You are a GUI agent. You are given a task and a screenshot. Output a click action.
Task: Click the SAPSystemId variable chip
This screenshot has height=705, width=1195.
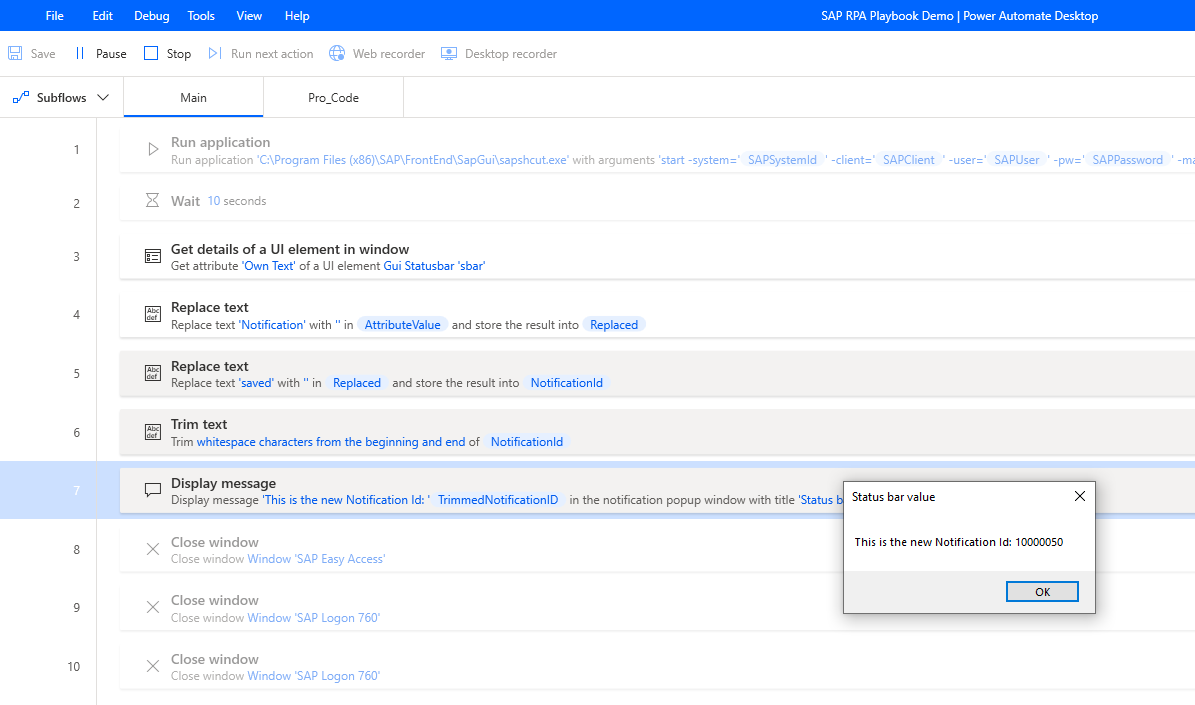(782, 160)
